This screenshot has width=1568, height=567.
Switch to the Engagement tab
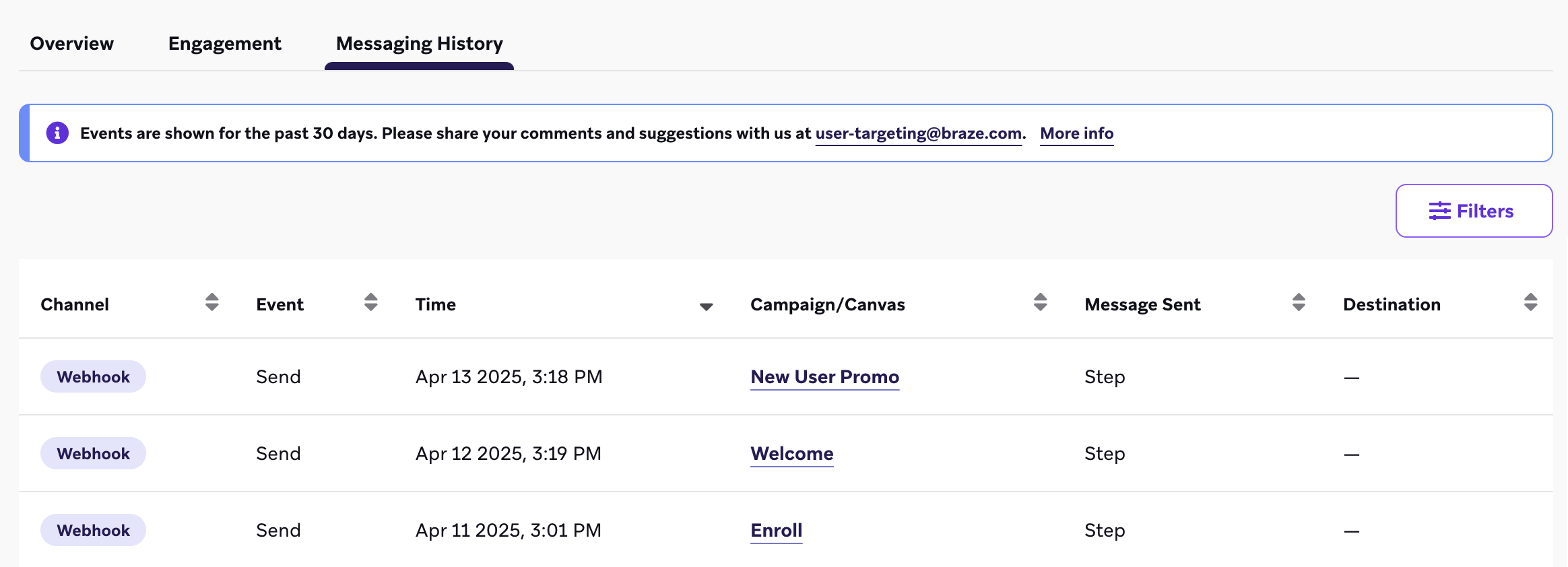pos(225,43)
